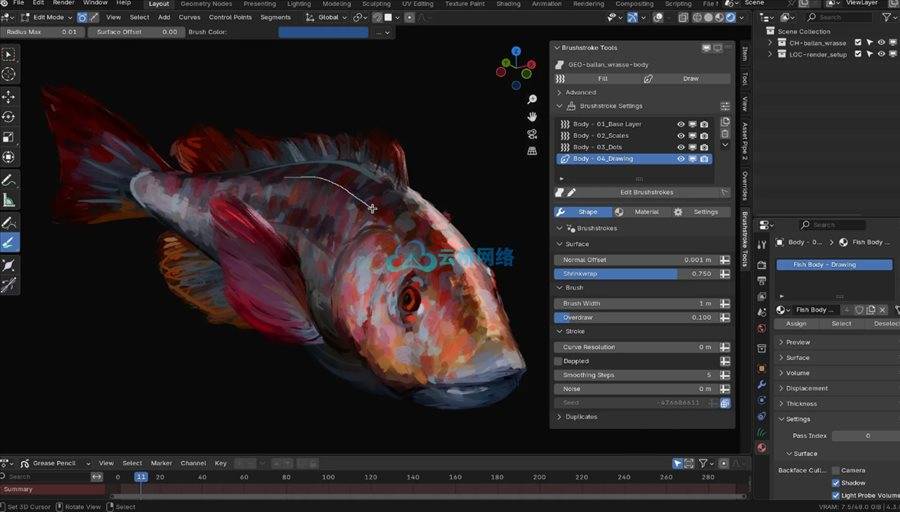The image size is (900, 512).
Task: Toggle render camera for Body - 04_Drawing
Action: (x=704, y=159)
